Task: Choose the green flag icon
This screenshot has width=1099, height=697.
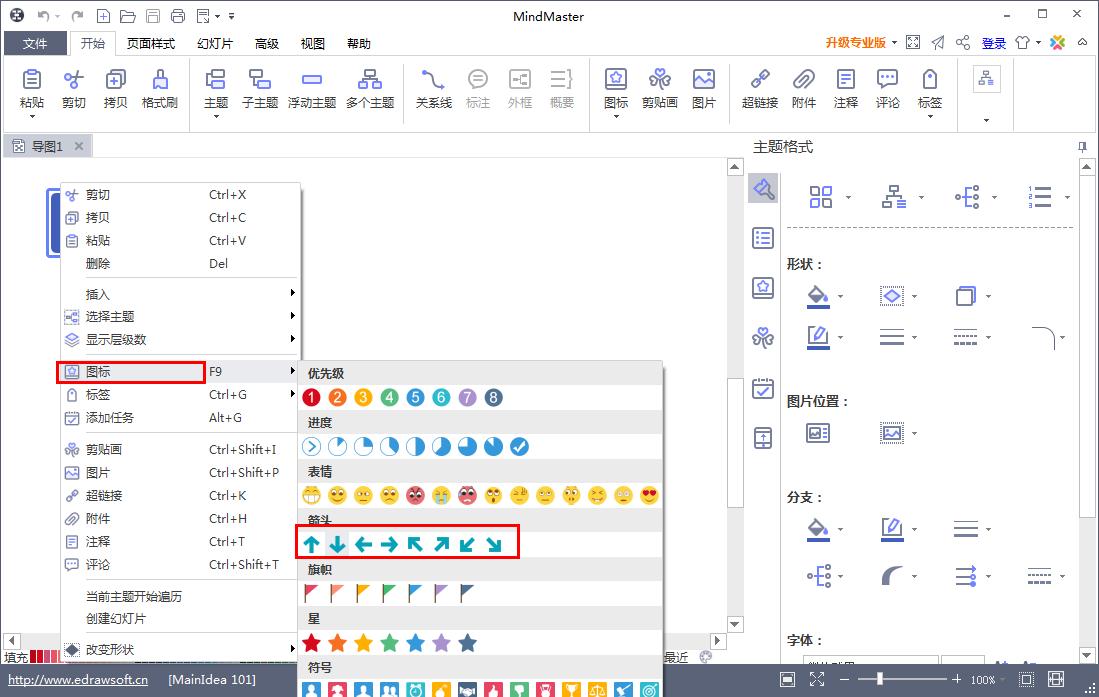Action: (389, 593)
